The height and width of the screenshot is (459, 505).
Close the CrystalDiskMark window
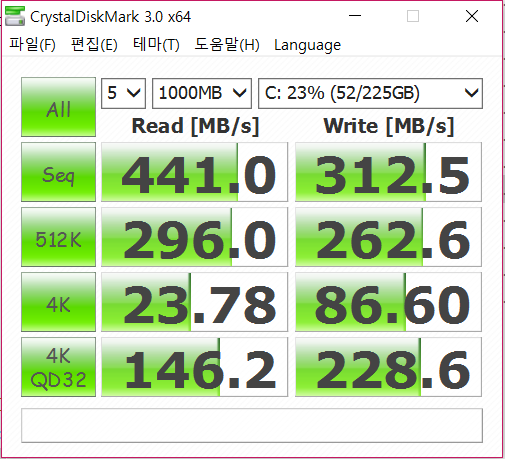472,16
